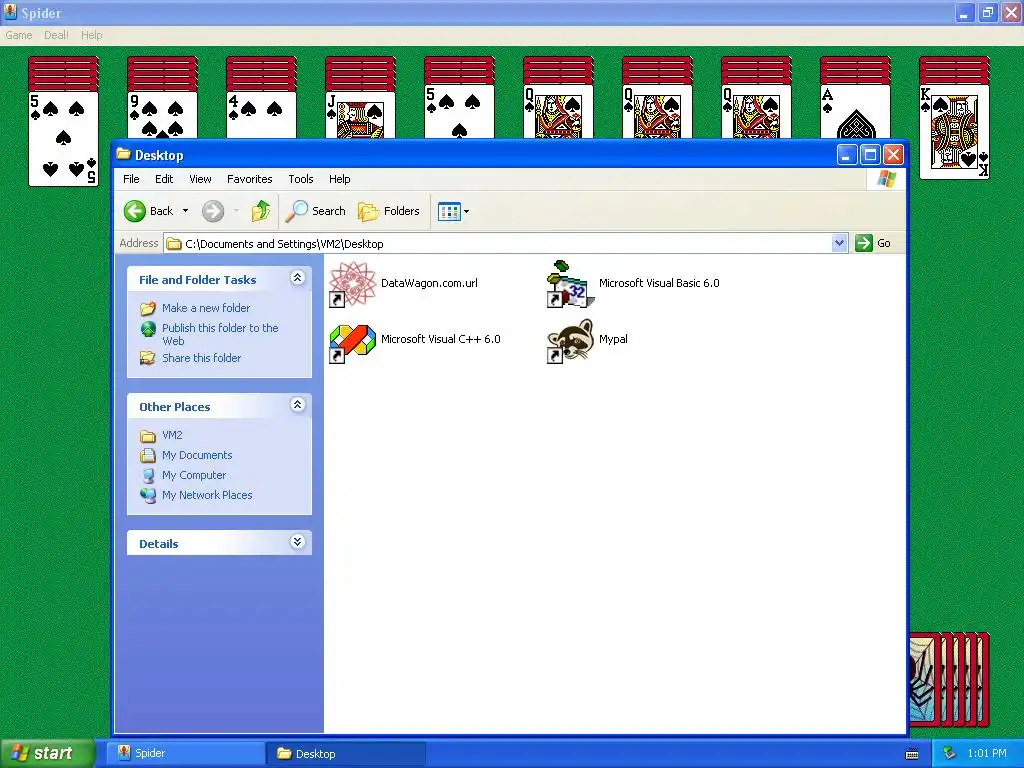The height and width of the screenshot is (768, 1024).
Task: Open the Address bar dropdown list
Action: (839, 243)
